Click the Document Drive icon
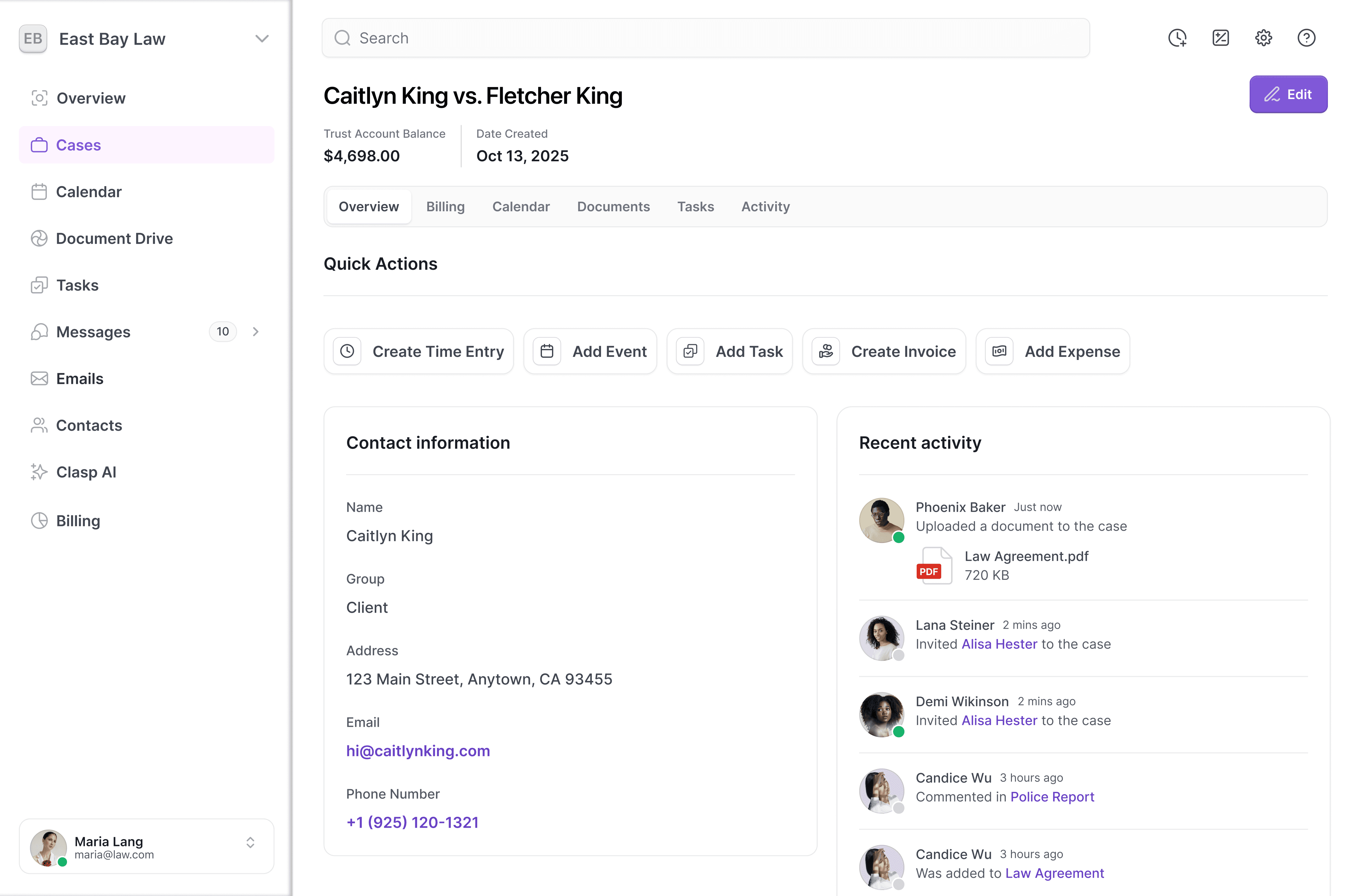The width and height of the screenshot is (1358, 896). (x=39, y=238)
